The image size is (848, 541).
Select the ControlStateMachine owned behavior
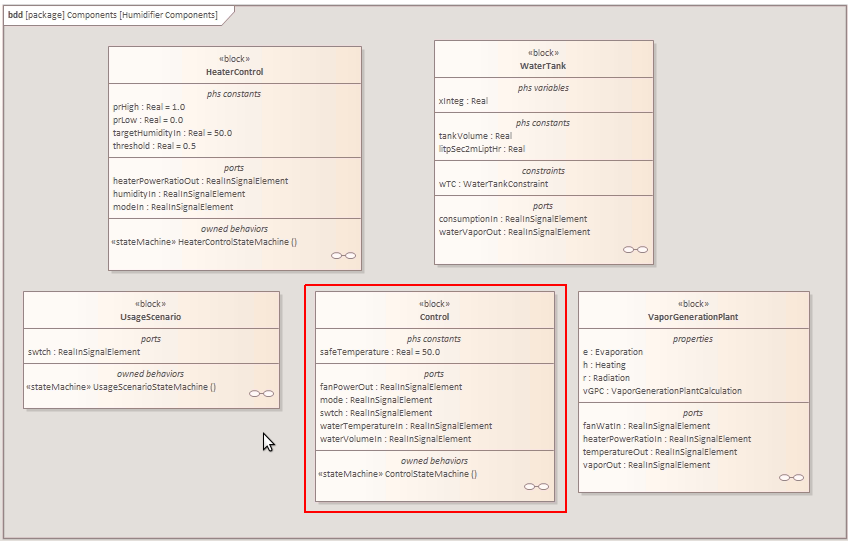coord(397,474)
